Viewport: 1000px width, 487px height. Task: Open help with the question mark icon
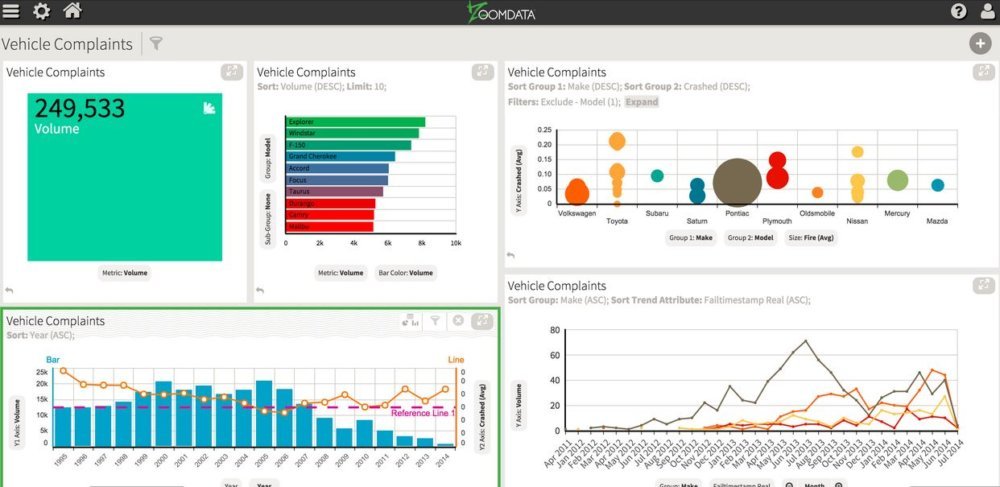tap(958, 11)
